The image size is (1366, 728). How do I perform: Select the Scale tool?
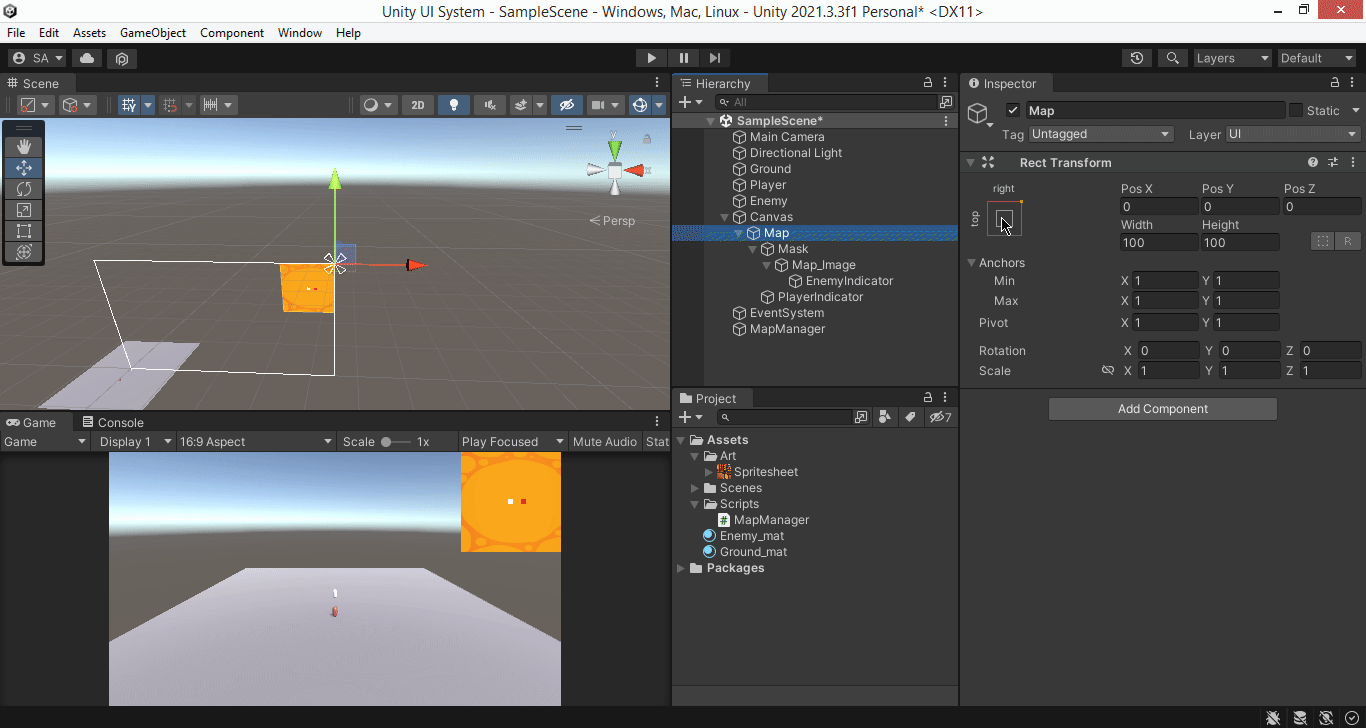(22, 209)
